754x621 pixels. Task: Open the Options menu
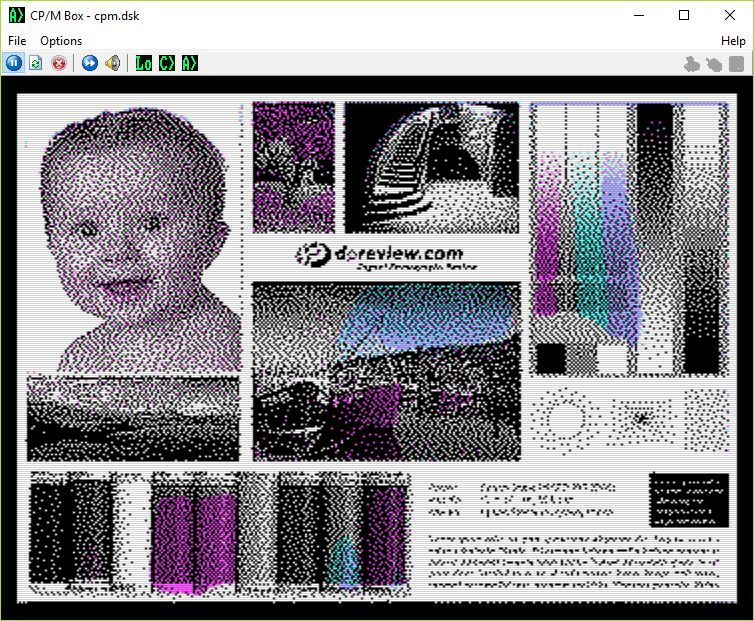[61, 41]
